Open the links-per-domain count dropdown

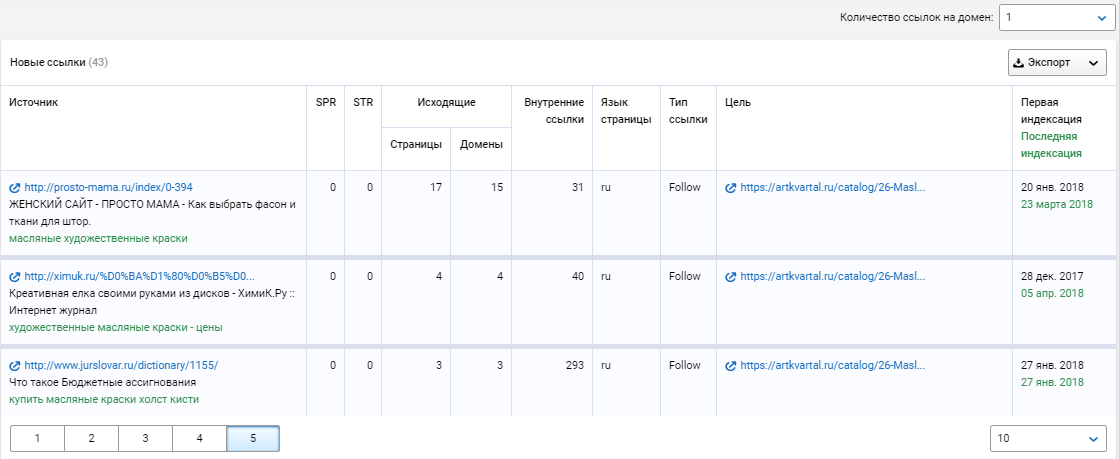pos(1051,17)
